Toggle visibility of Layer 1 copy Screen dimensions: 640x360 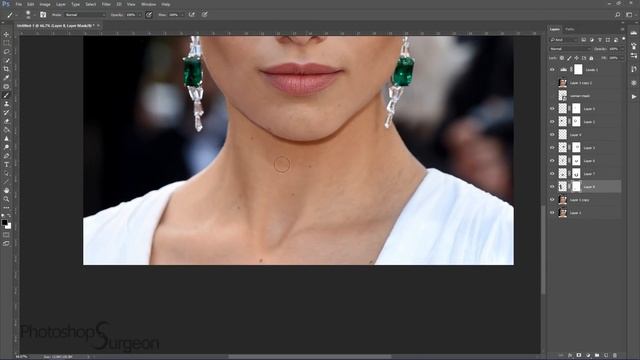coord(552,200)
